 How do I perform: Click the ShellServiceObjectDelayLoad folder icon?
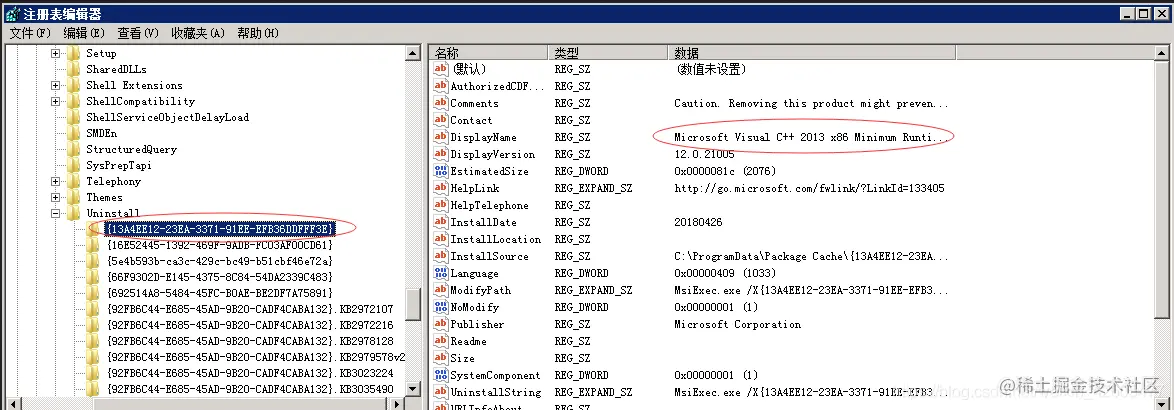73,117
